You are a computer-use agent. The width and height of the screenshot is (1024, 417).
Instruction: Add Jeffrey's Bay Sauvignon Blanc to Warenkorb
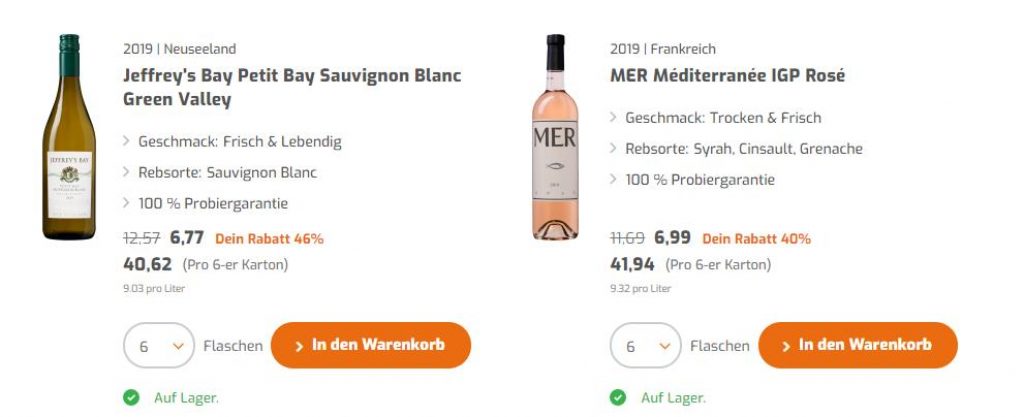coord(370,345)
